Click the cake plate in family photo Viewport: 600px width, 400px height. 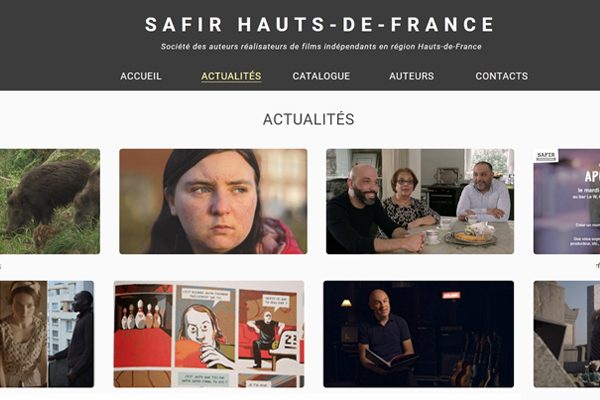(x=470, y=235)
